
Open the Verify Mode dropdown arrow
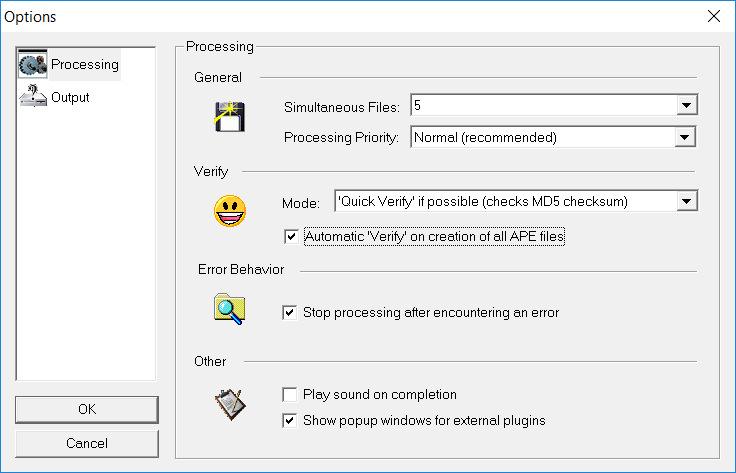point(686,201)
